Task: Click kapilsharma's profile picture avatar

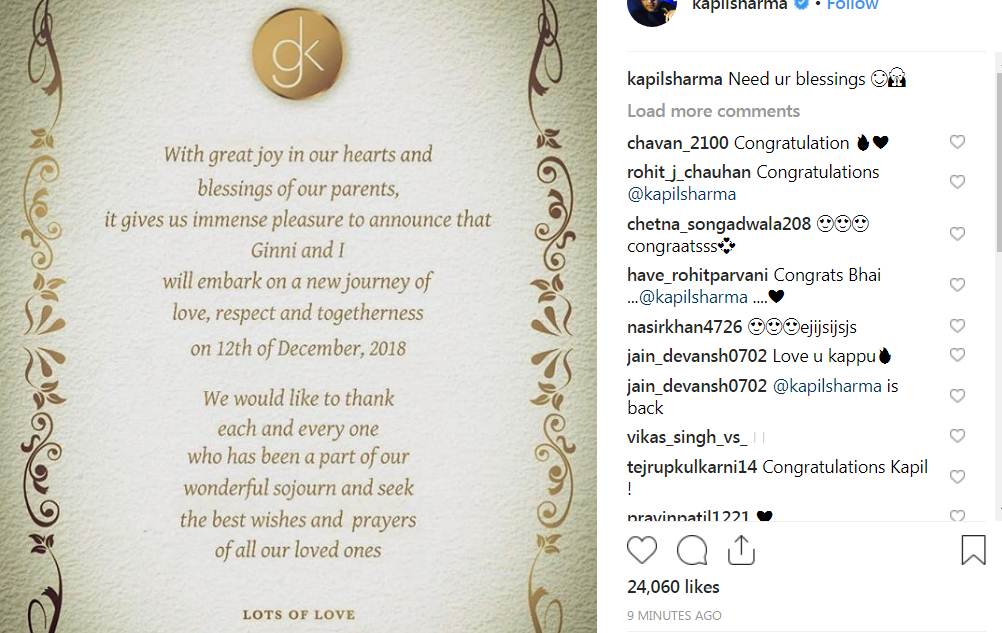Action: pos(652,8)
